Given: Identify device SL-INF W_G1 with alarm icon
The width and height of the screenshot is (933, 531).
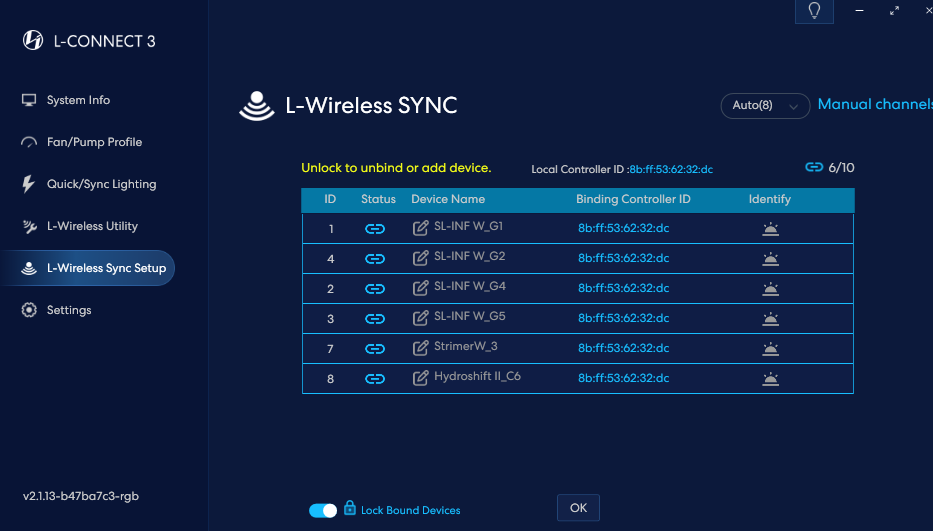Looking at the screenshot, I should [x=771, y=229].
